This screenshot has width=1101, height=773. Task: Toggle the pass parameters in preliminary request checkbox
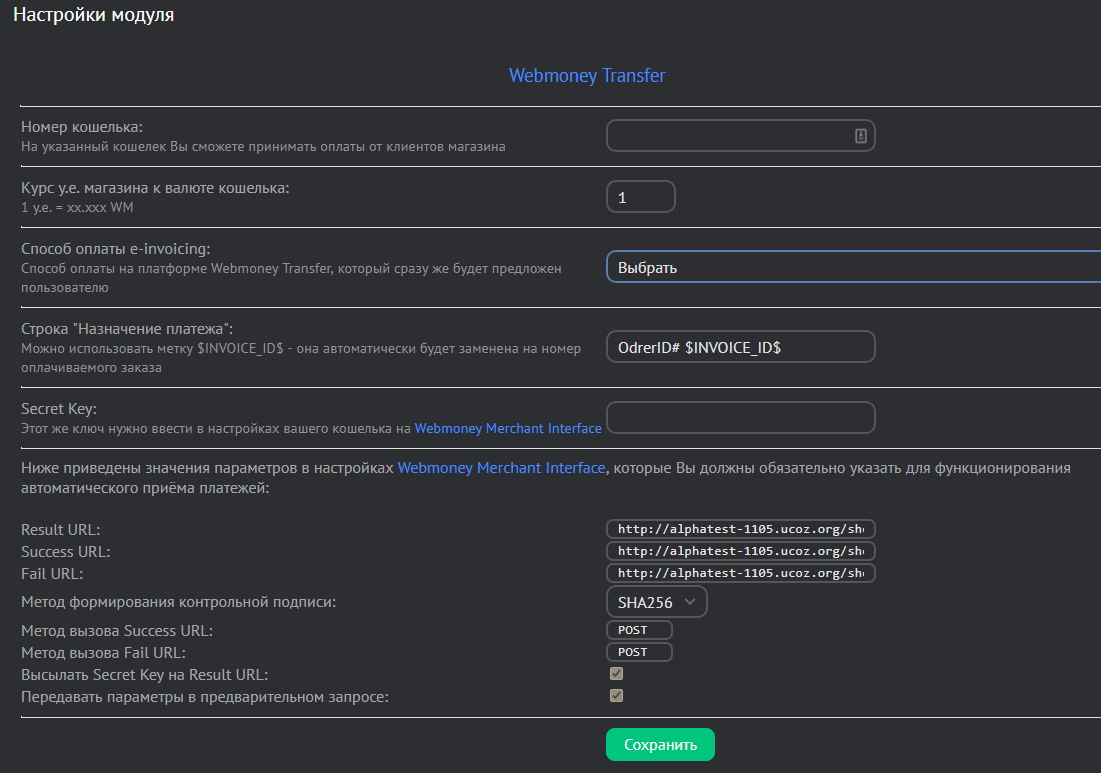617,695
